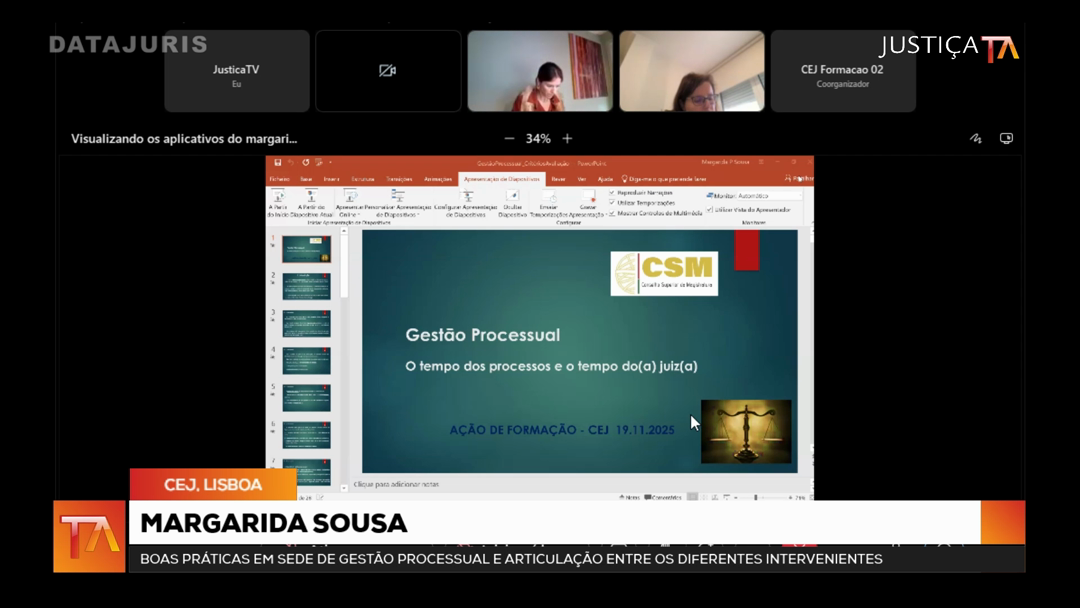
Task: Click the Ensaiar Temporizações icon
Action: point(548,198)
